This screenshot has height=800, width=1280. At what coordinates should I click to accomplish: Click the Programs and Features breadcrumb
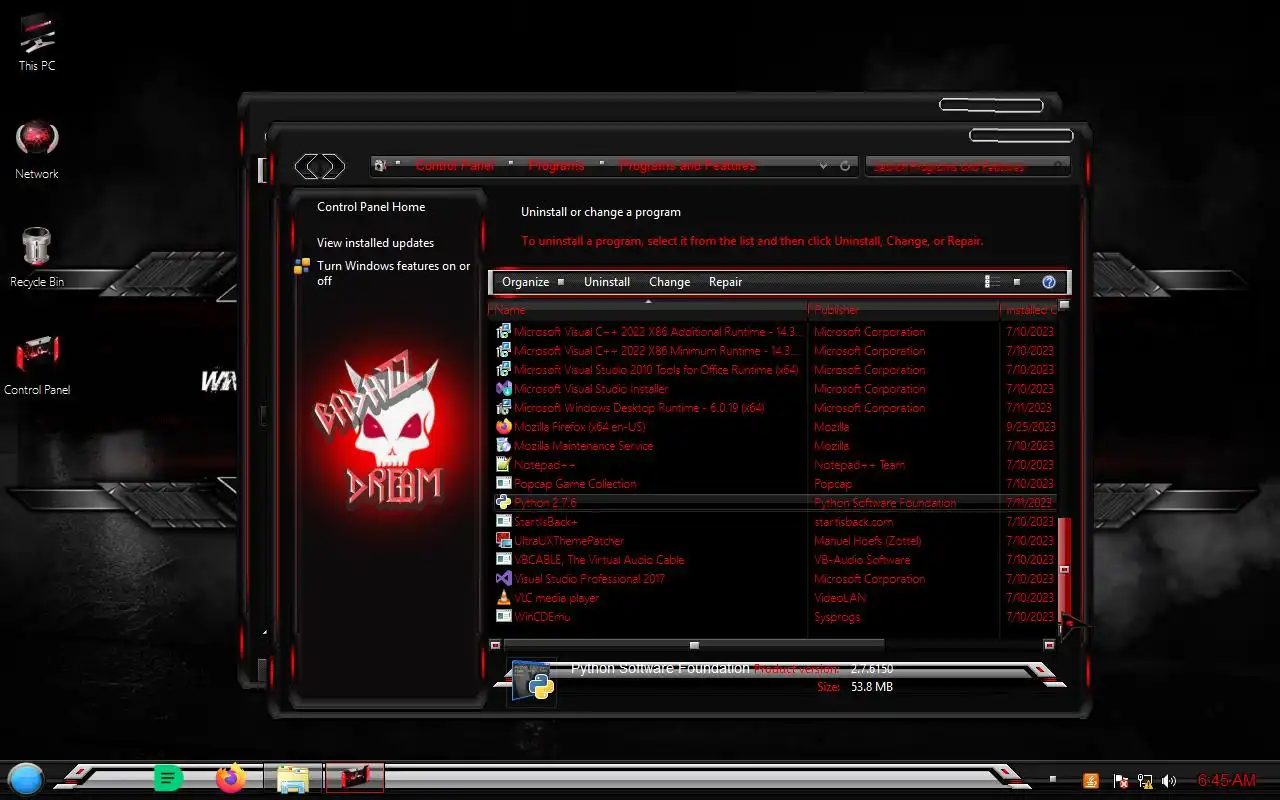[688, 166]
